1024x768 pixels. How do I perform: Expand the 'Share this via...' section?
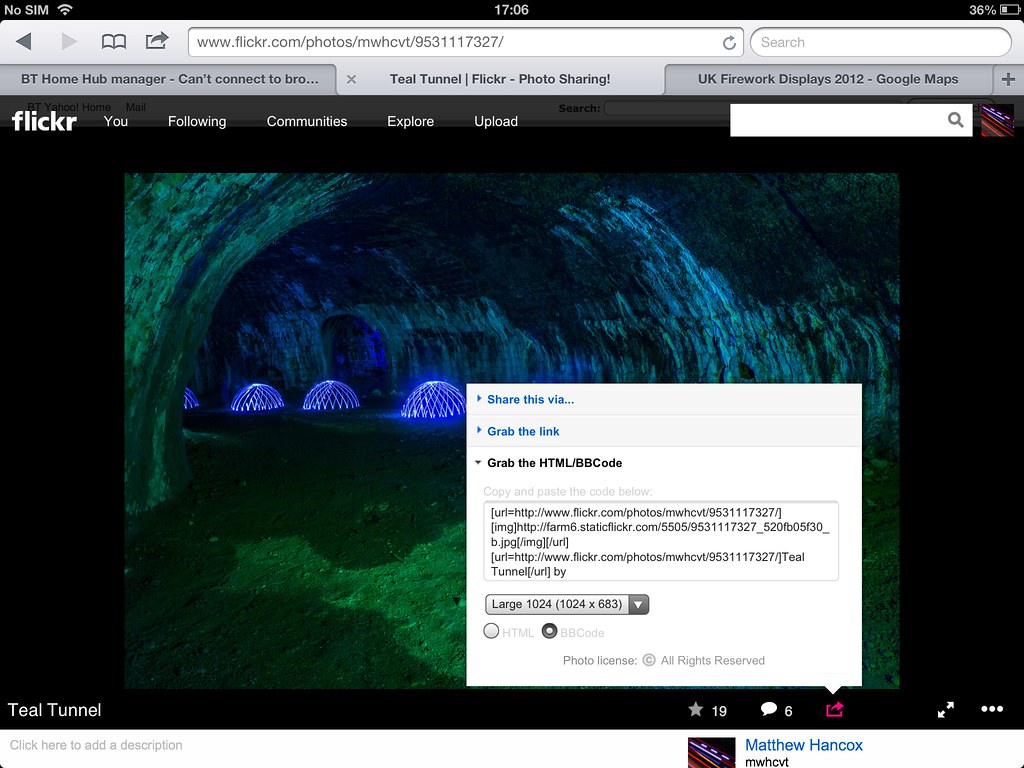[x=530, y=399]
